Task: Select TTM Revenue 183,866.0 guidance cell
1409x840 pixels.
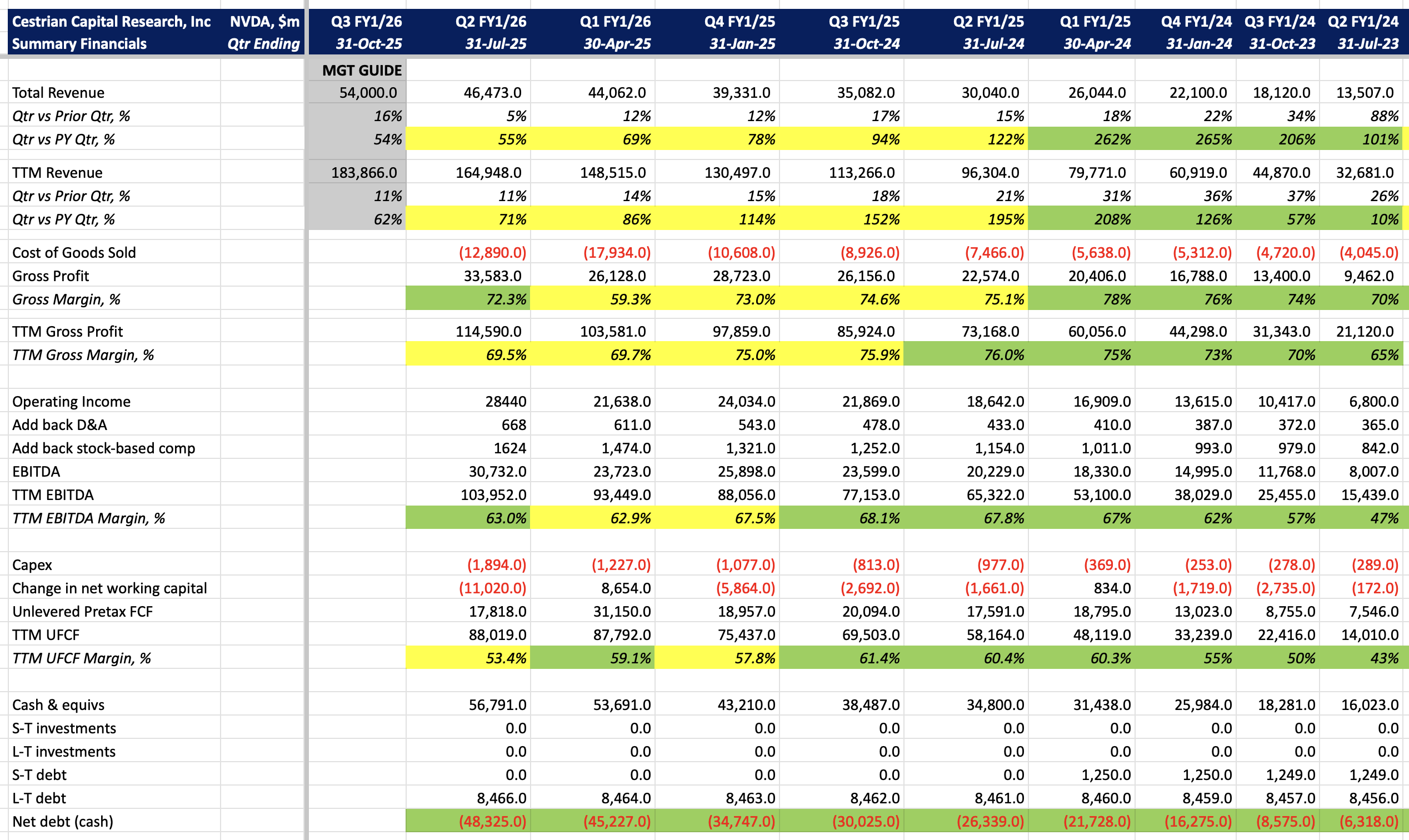Action: pos(363,173)
